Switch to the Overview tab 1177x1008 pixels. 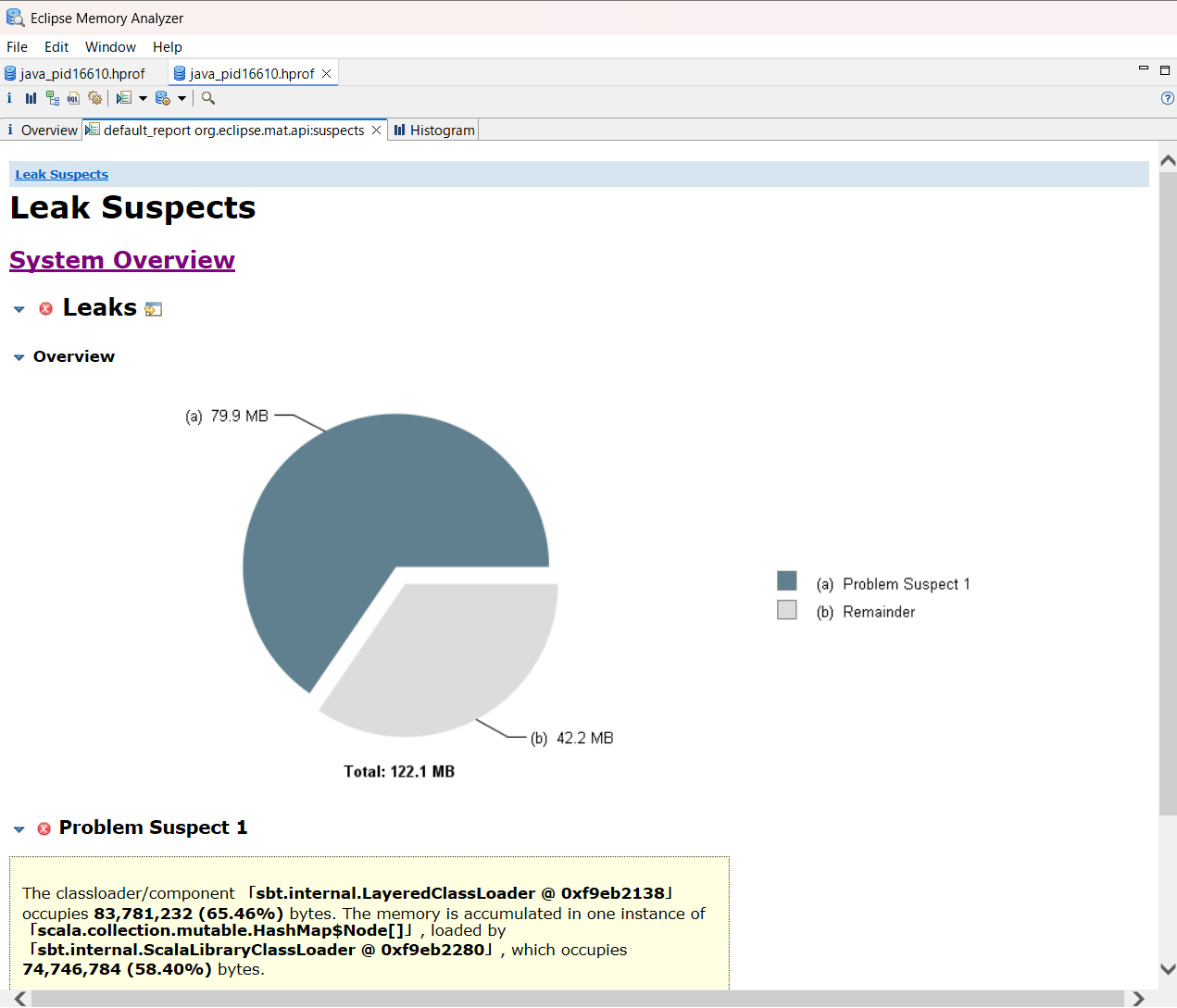(42, 131)
